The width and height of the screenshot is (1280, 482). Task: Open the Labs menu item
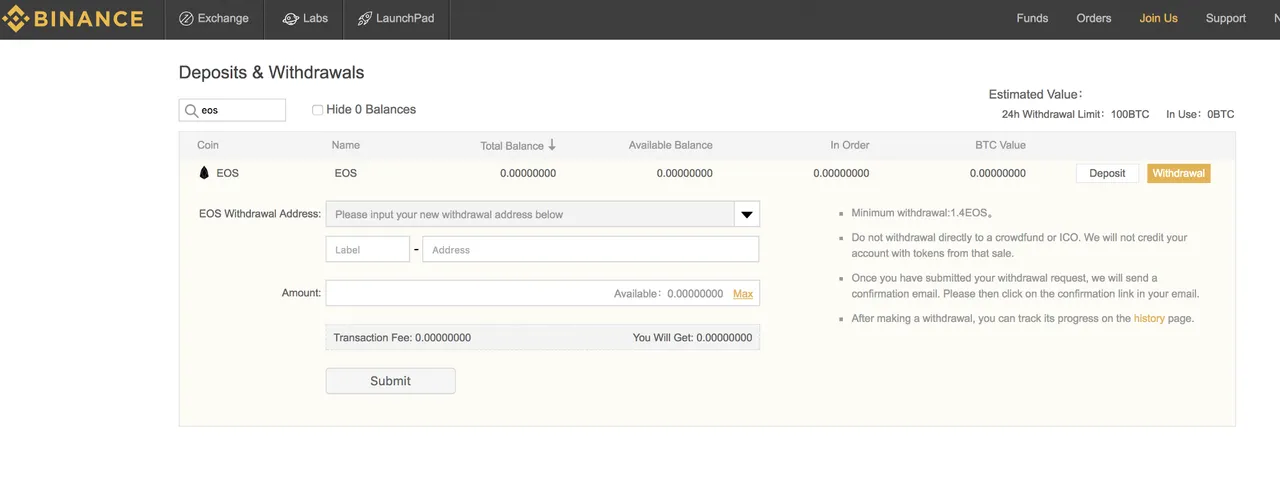pos(304,19)
